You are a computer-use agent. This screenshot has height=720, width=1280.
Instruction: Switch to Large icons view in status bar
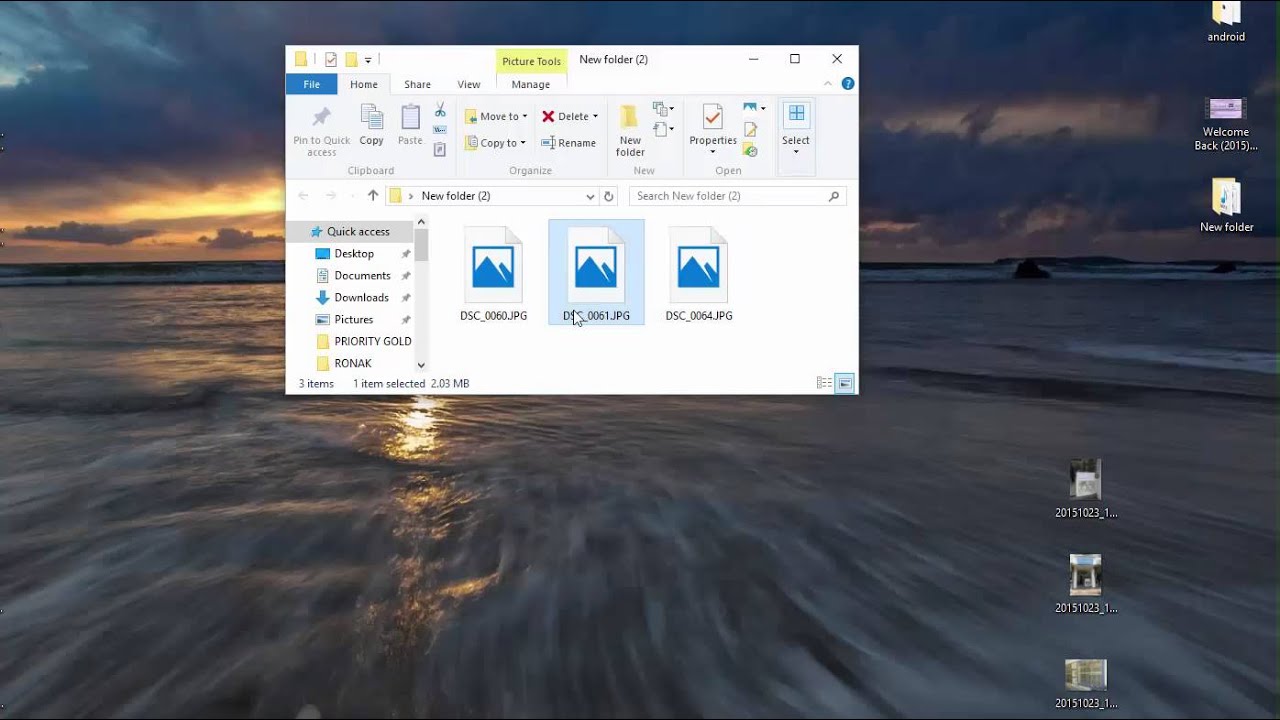[845, 383]
